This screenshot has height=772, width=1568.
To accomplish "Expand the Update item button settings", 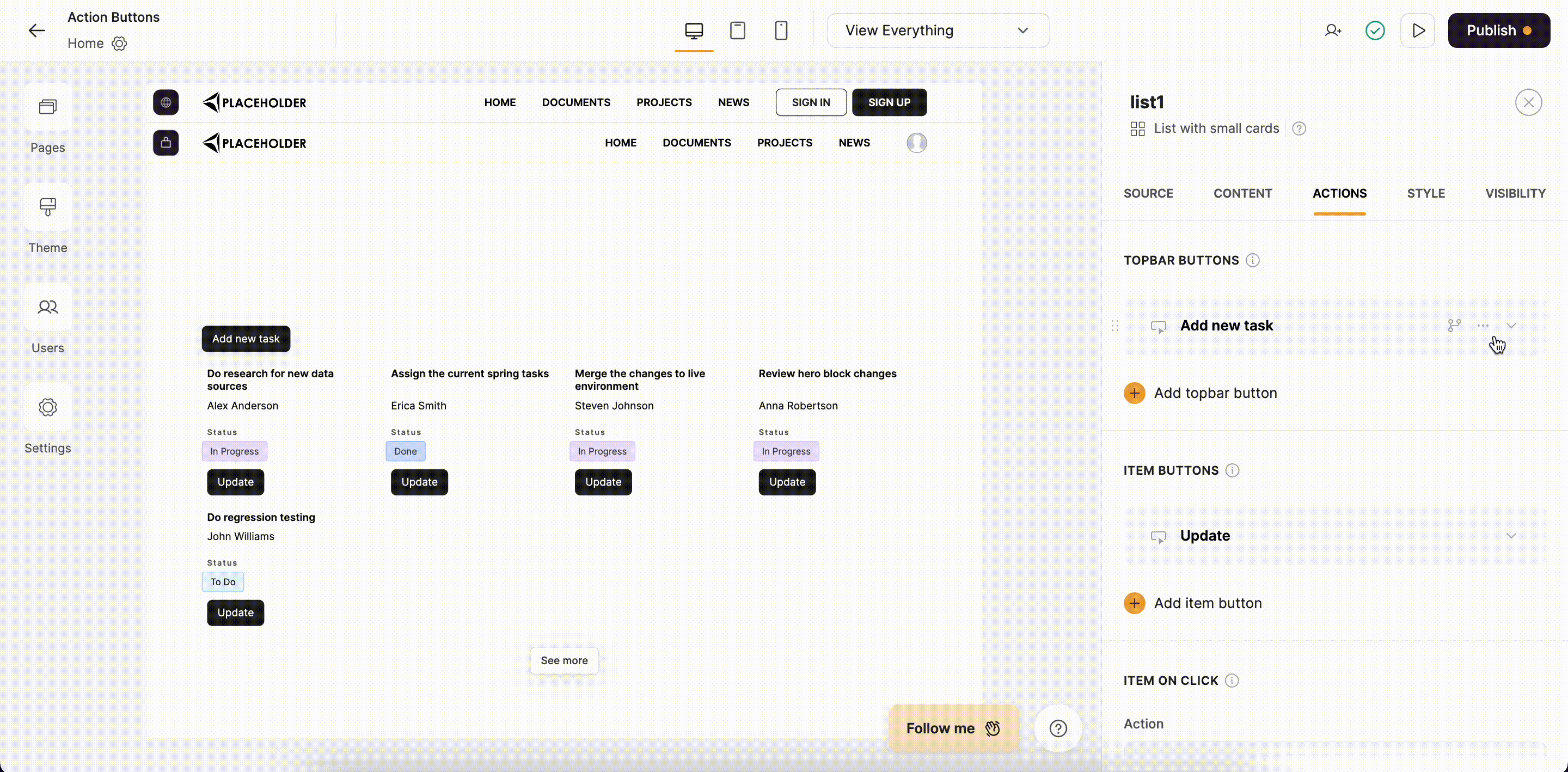I will 1512,535.
